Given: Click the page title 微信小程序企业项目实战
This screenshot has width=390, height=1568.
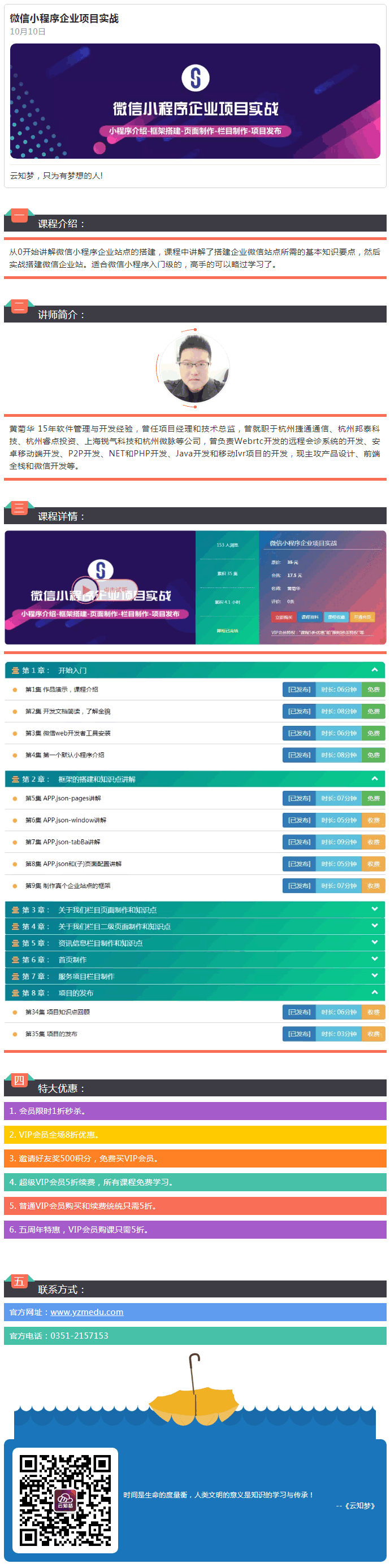Looking at the screenshot, I should [64, 18].
